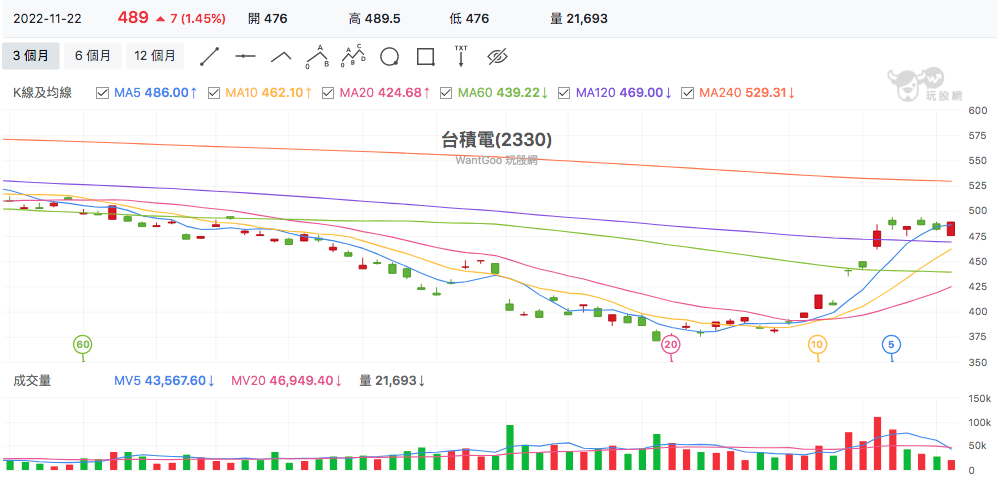Click the K線及均線 section label

coord(43,93)
